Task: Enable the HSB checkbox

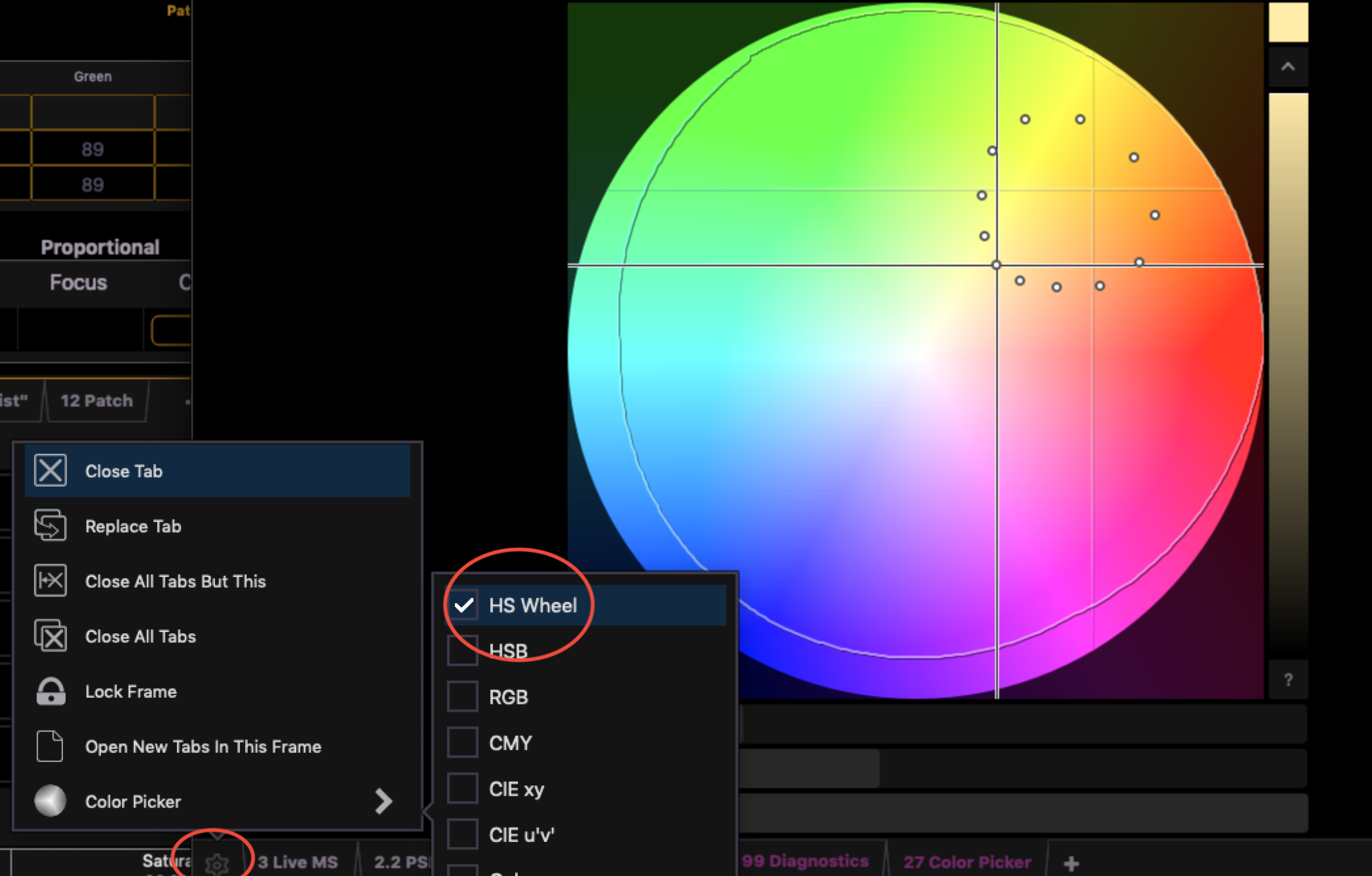Action: tap(462, 649)
